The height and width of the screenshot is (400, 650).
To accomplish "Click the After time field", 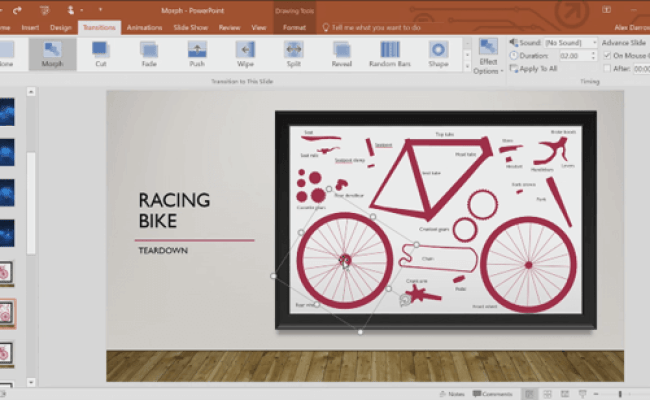I will (x=642, y=69).
